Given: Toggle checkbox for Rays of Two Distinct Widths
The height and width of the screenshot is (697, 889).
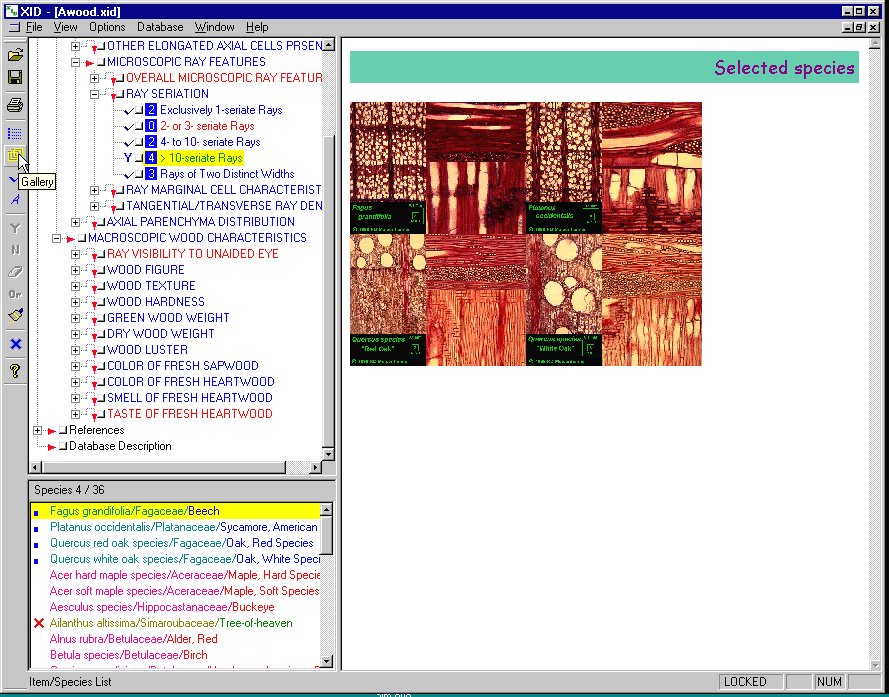Looking at the screenshot, I should 137,174.
